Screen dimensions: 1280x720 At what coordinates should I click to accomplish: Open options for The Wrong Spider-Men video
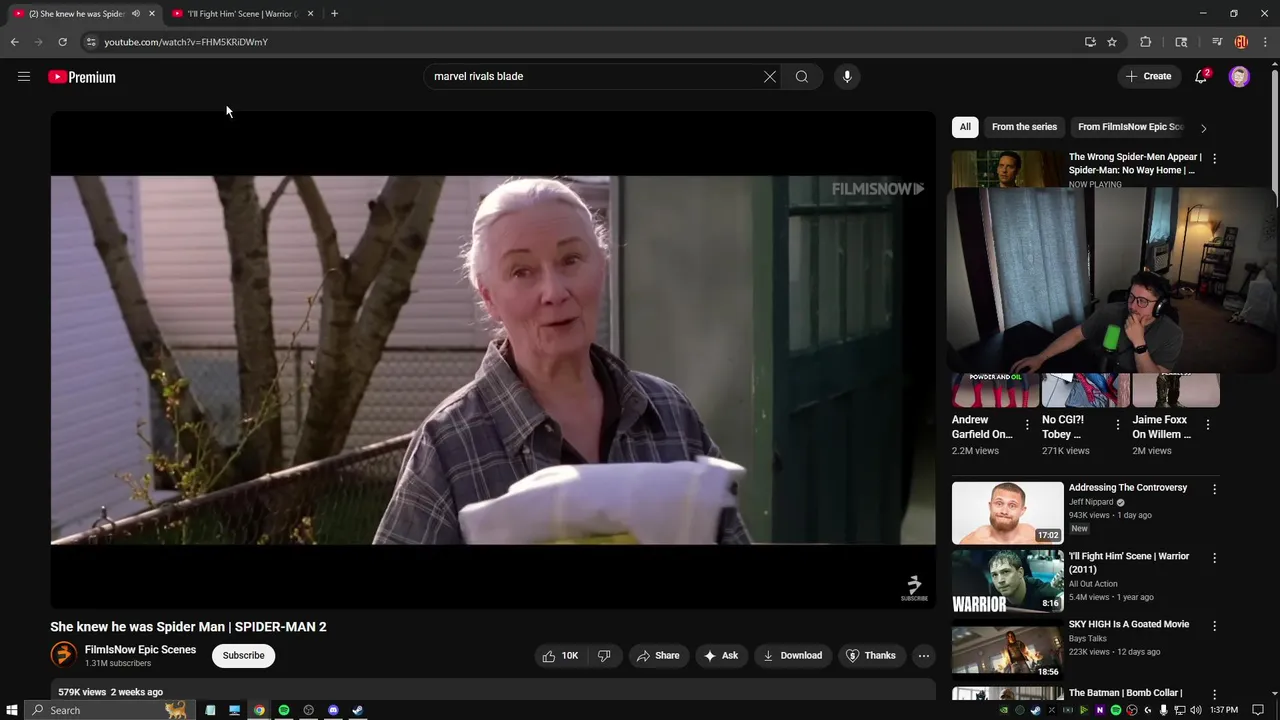point(1214,159)
